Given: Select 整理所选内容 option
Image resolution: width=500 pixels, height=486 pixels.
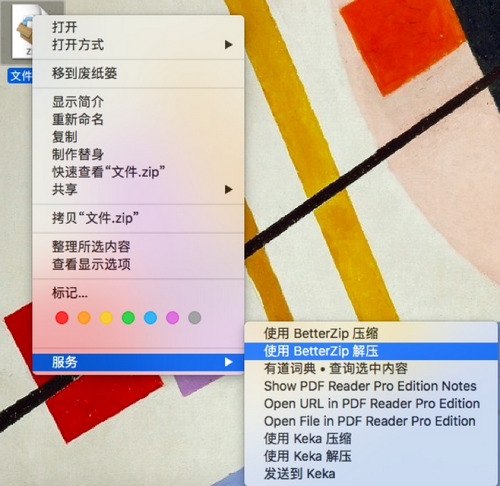Looking at the screenshot, I should [138, 247].
